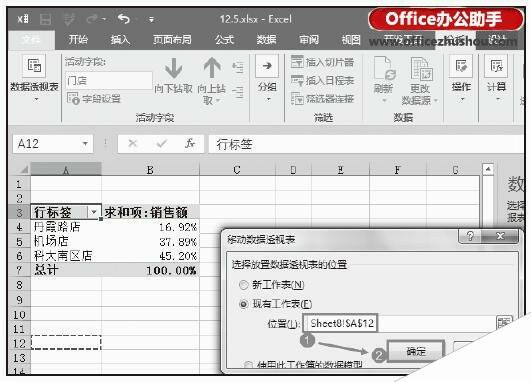Select row 8 header
Viewport: 531px width, 382px height.
20,285
